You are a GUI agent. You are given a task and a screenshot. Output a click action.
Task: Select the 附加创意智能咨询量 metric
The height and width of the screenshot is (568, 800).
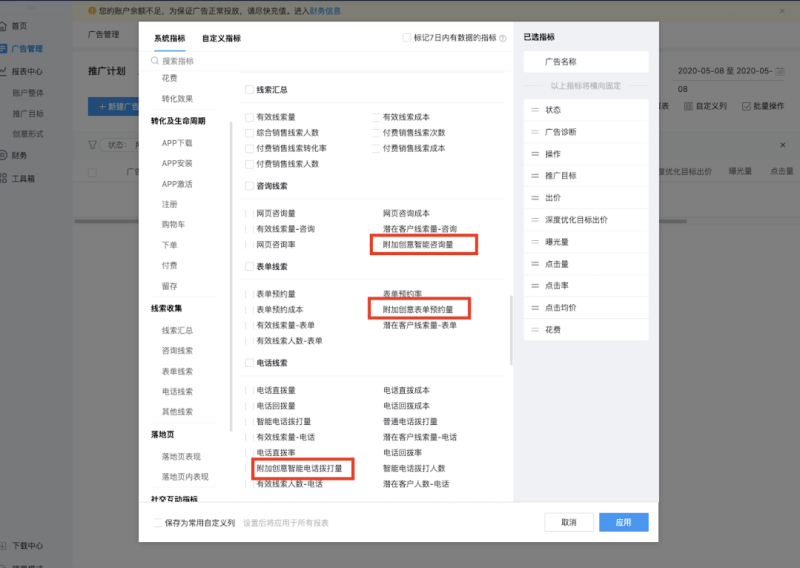pos(418,244)
